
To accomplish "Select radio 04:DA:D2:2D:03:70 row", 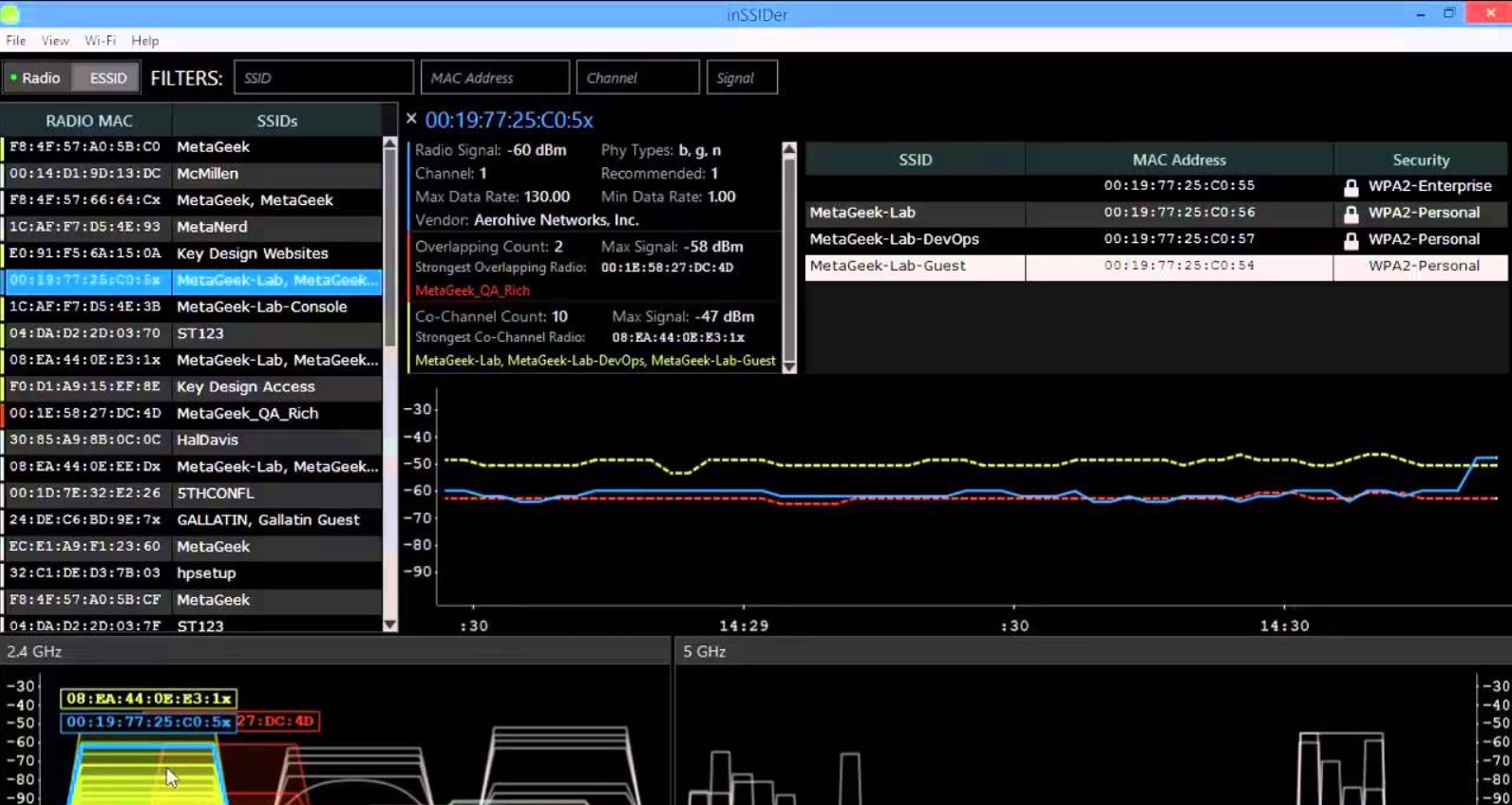I will [x=193, y=333].
